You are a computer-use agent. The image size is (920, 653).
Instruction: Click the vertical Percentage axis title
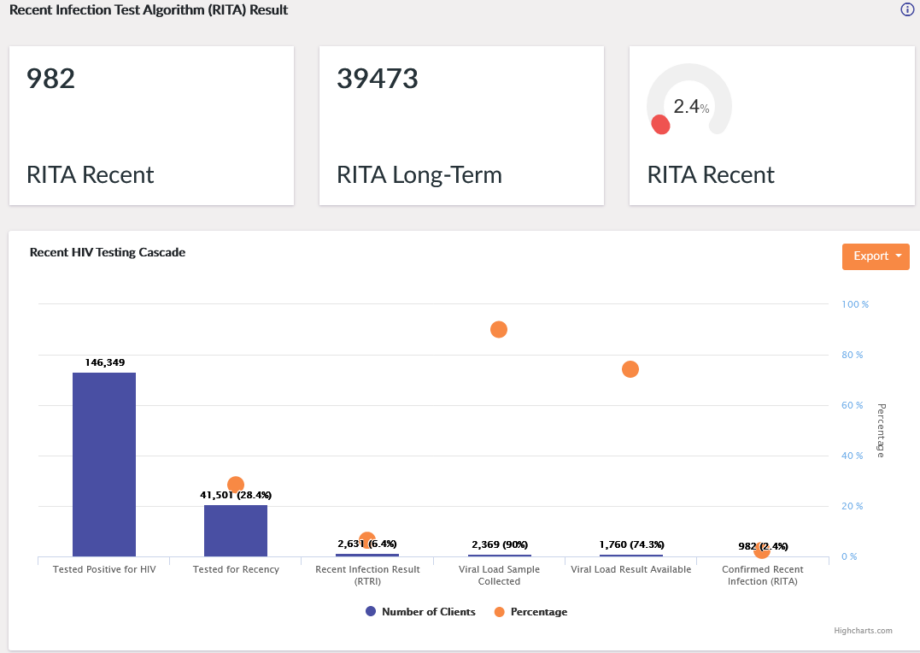881,431
